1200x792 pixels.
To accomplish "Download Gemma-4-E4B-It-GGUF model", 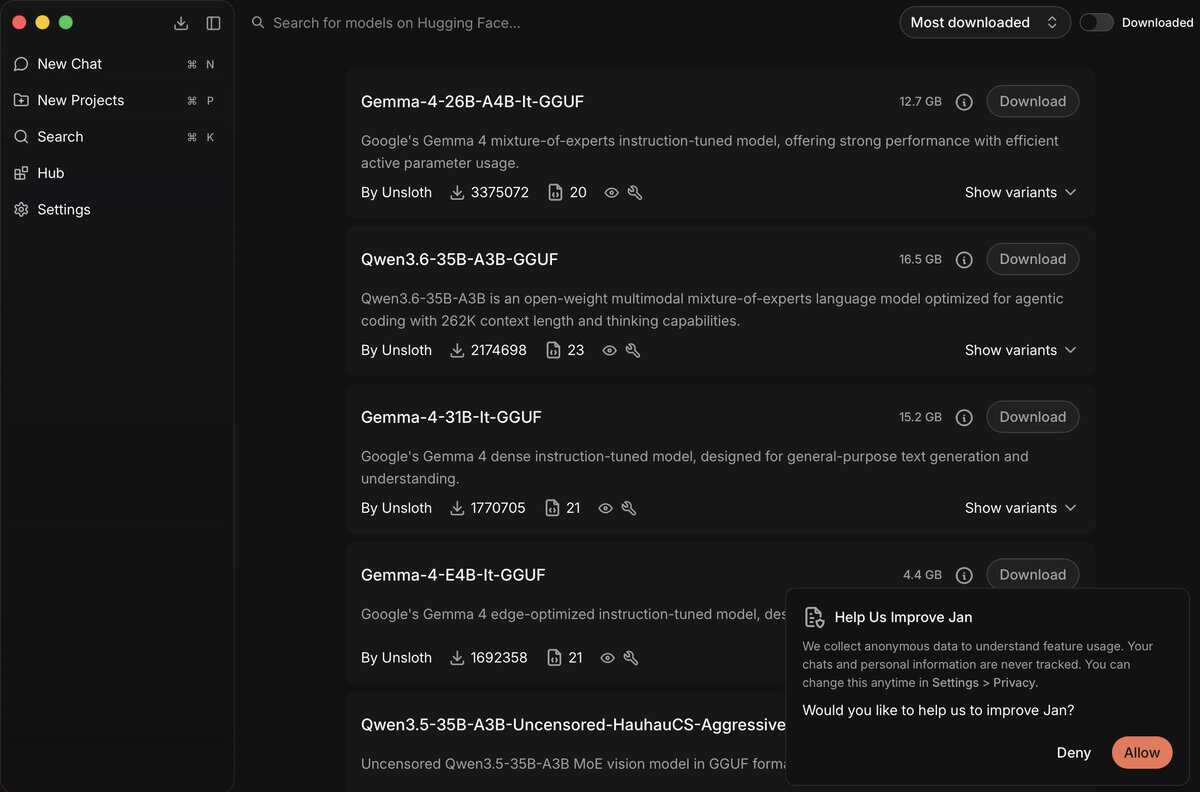I will pyautogui.click(x=1032, y=575).
